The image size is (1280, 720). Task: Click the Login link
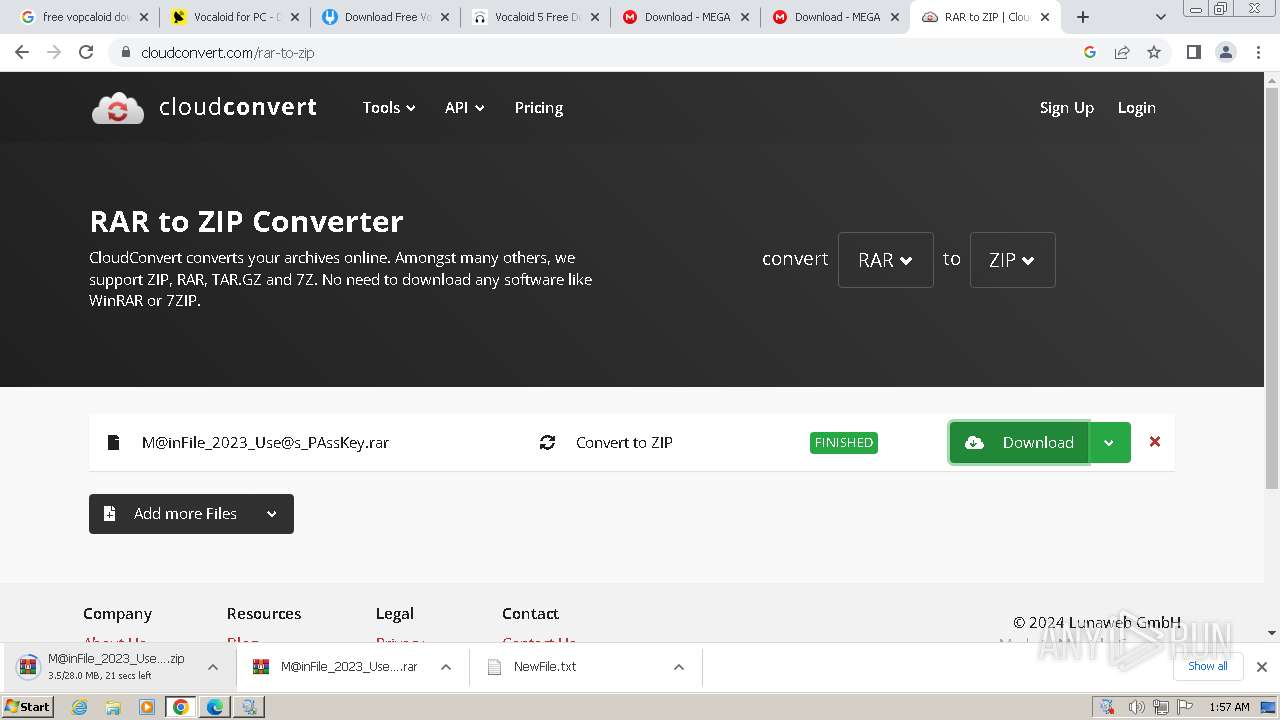[x=1137, y=108]
